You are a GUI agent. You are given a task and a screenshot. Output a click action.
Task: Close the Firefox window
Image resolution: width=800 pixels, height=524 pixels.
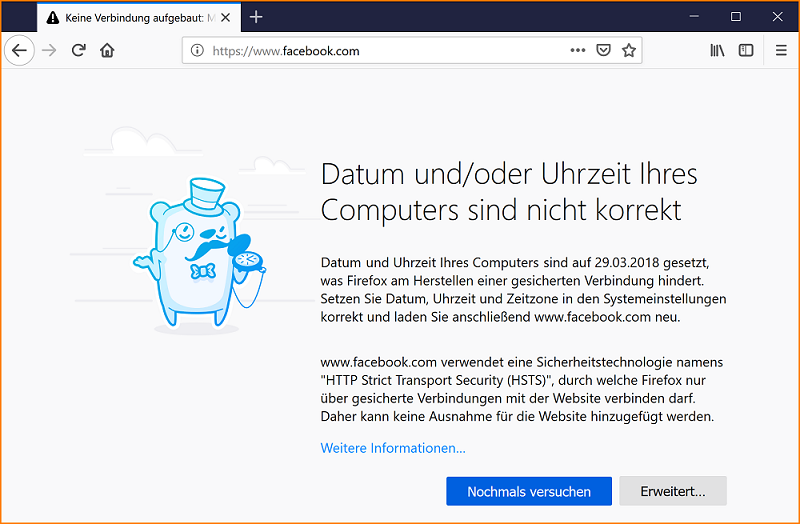point(778,16)
